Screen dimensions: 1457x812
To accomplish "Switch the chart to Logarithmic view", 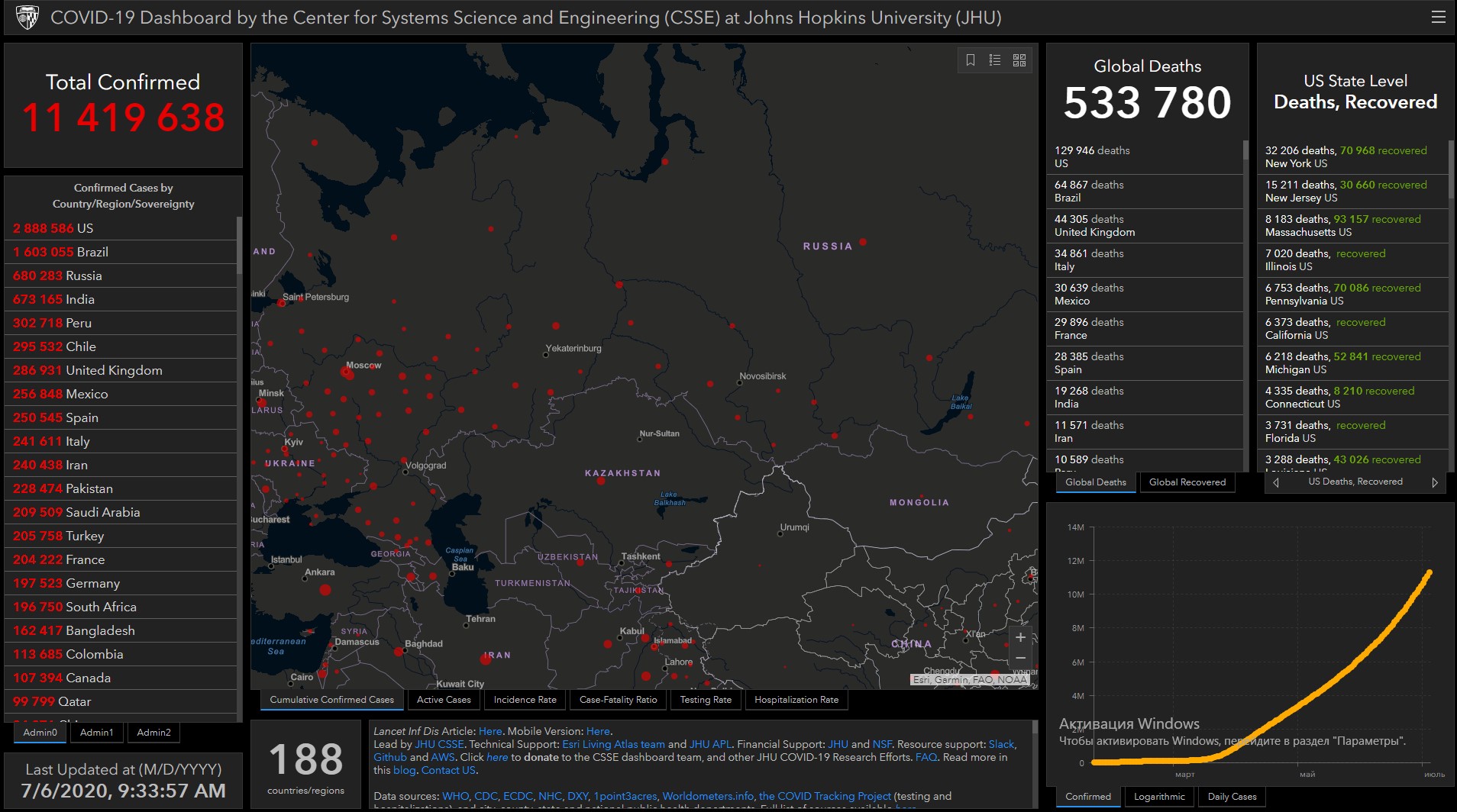I will coord(1159,797).
